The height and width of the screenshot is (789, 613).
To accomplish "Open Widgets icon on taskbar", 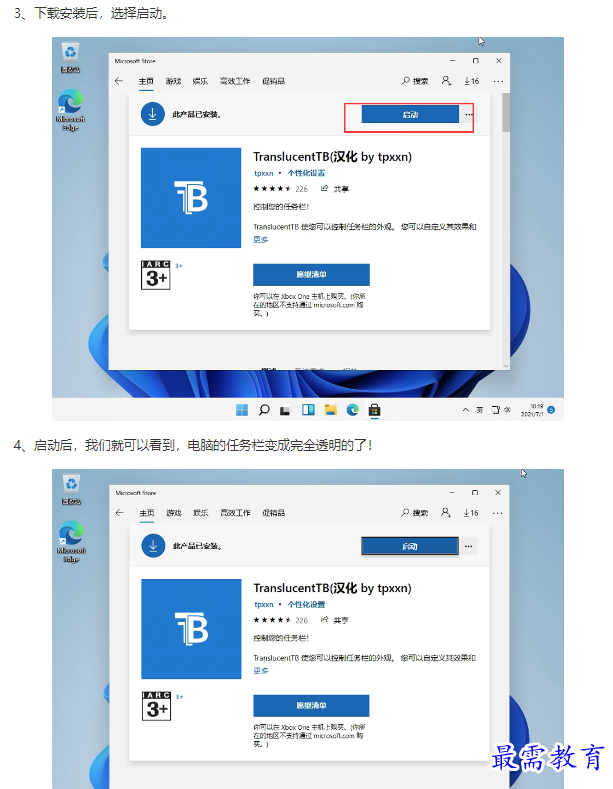I will (x=308, y=410).
